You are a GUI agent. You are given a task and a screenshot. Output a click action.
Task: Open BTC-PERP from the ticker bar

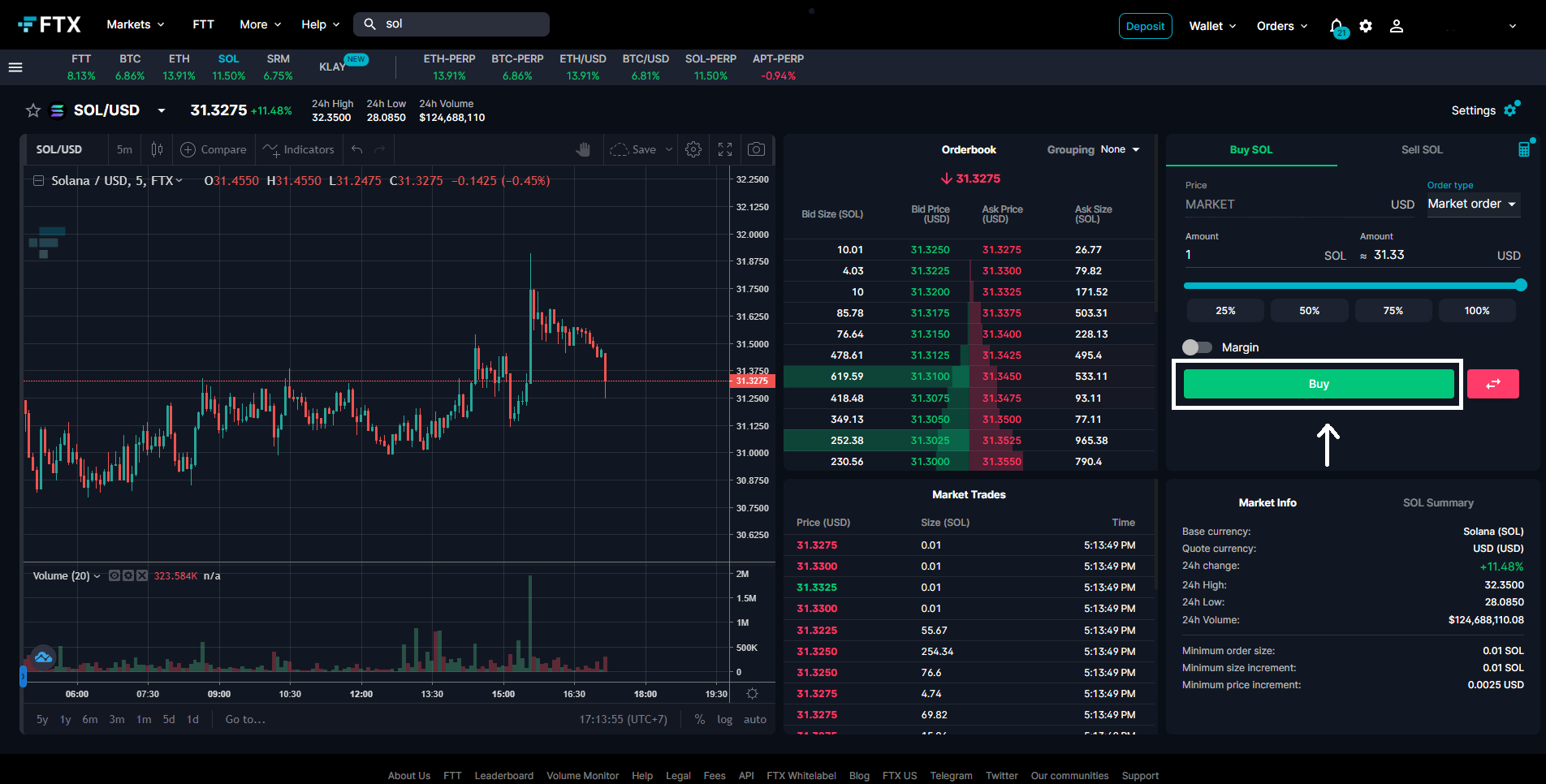click(517, 67)
